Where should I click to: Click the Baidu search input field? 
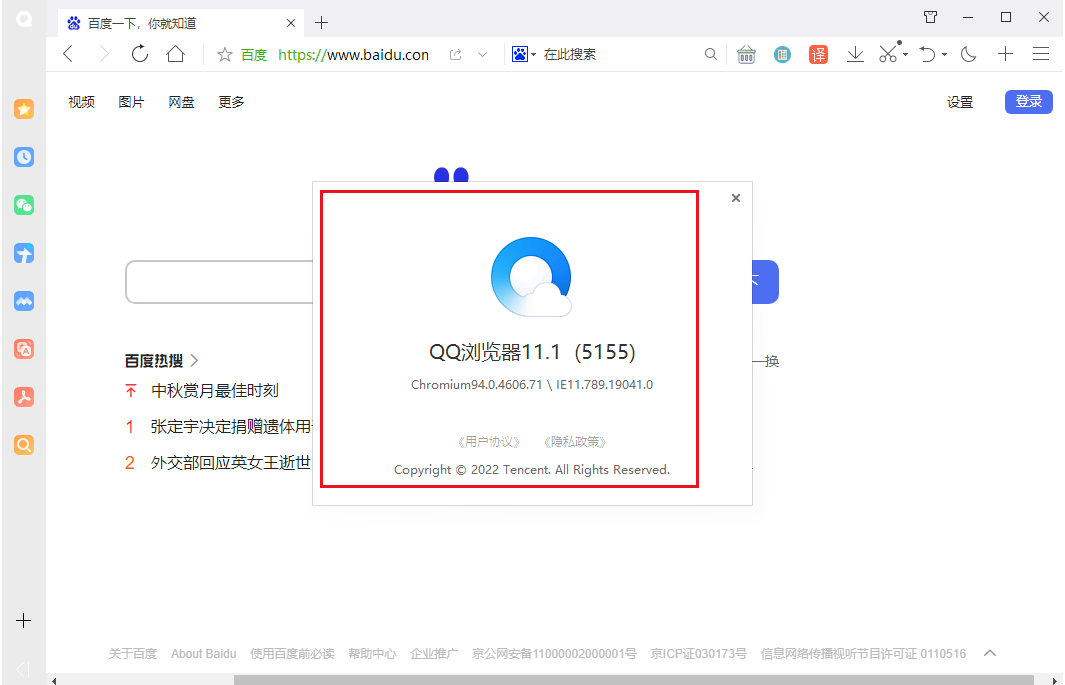tap(219, 282)
